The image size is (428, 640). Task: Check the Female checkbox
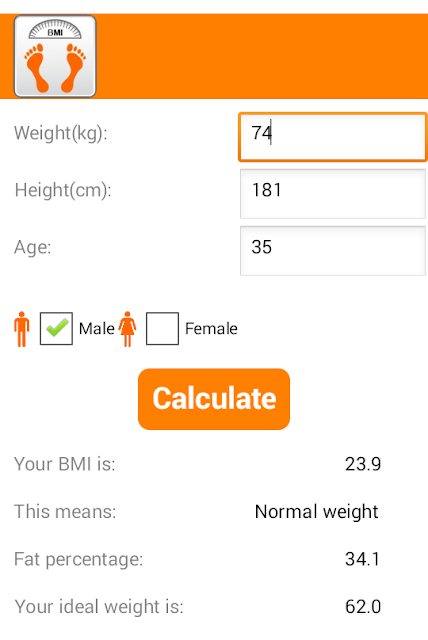point(162,329)
